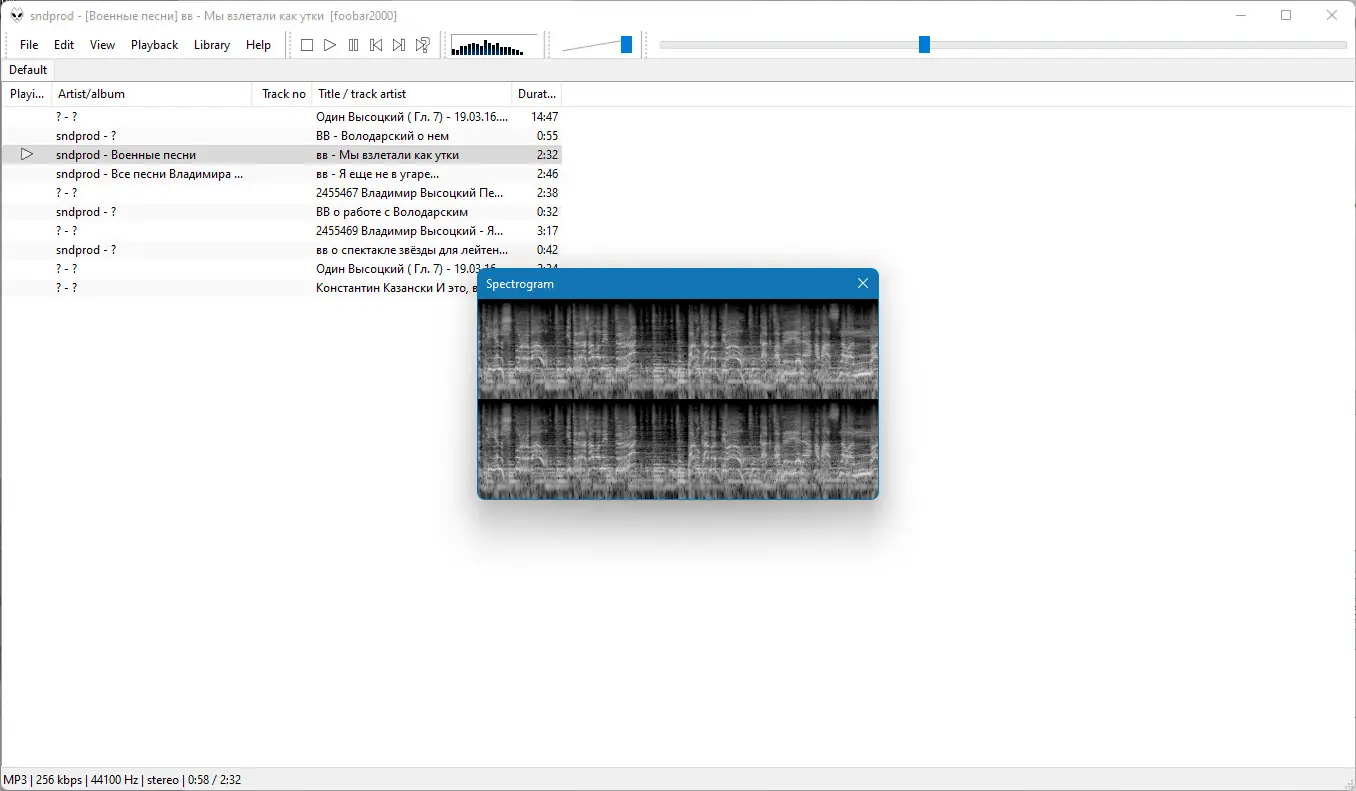Select track 'ВВ - Володарский о нем'

(382, 136)
